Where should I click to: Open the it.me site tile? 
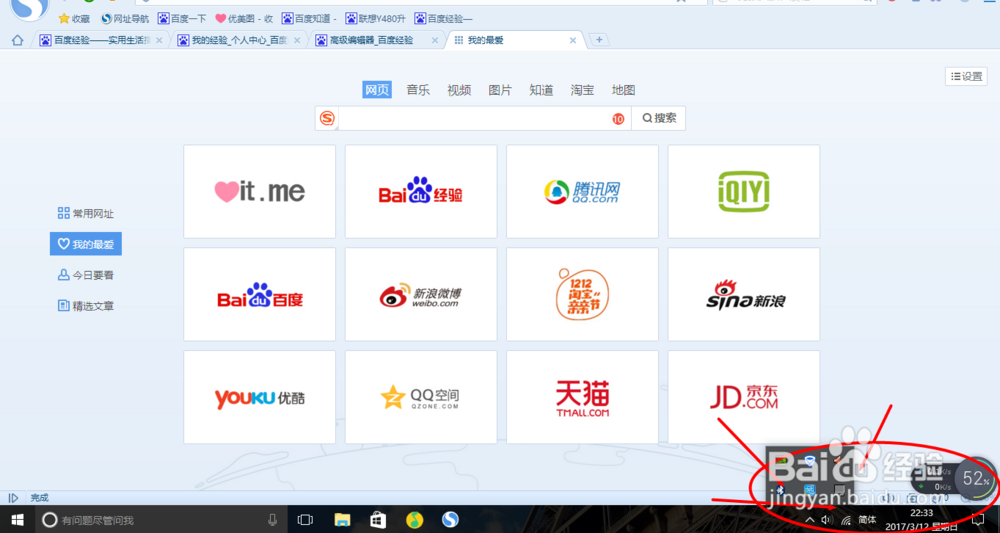[260, 191]
